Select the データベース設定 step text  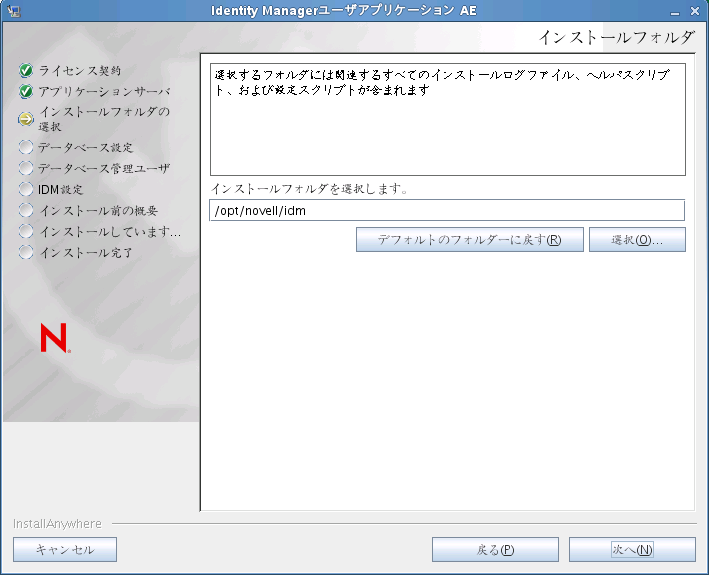pyautogui.click(x=85, y=147)
